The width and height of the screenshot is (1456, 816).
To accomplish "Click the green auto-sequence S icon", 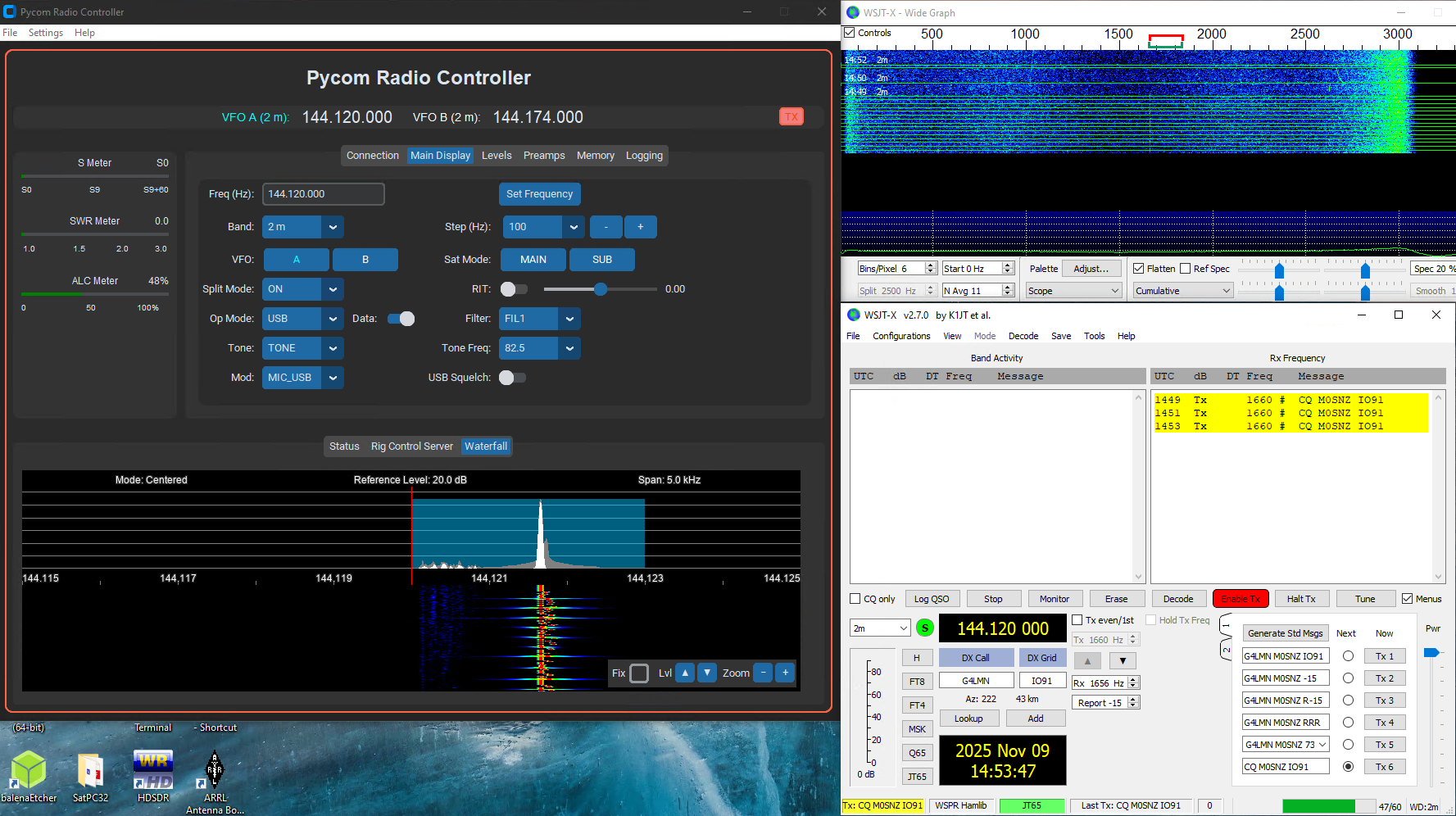I will point(924,628).
